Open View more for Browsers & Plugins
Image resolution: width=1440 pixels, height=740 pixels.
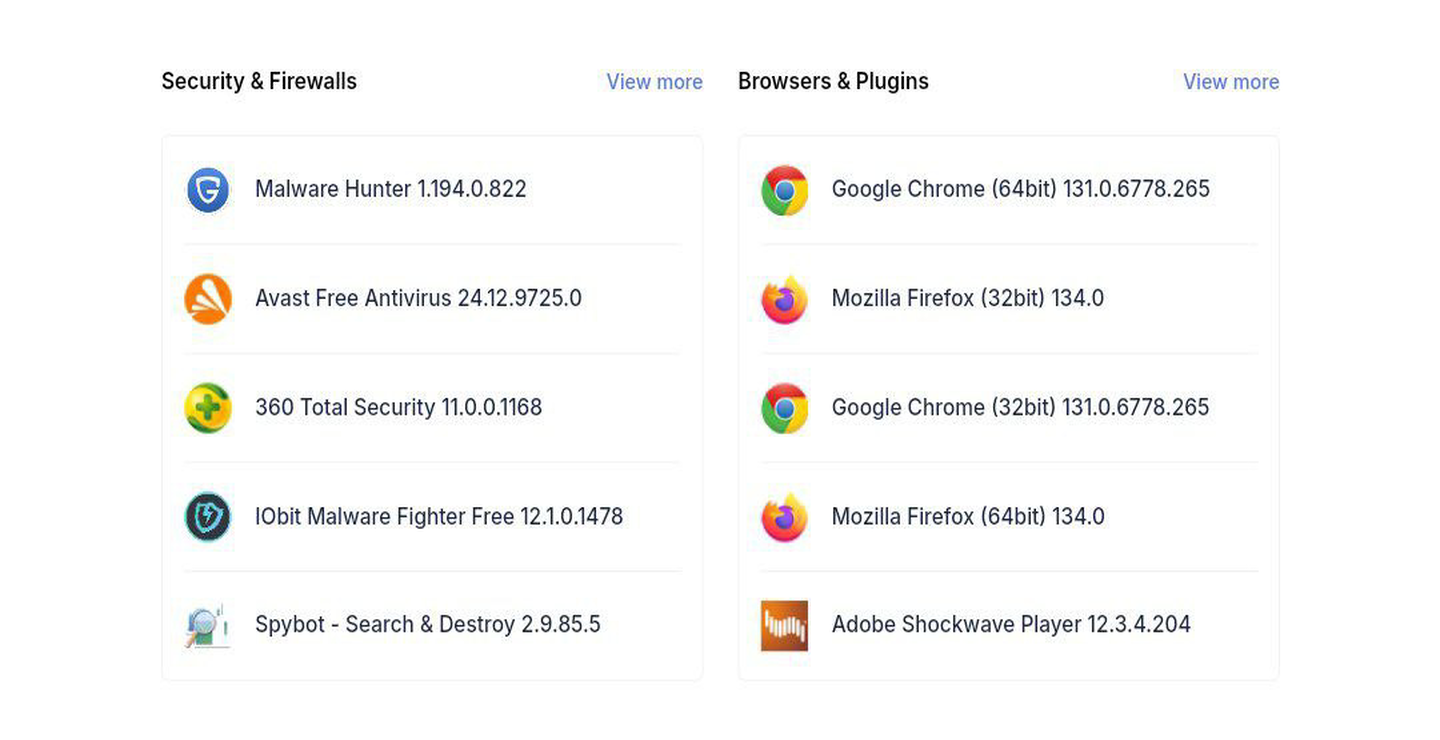click(x=1231, y=82)
